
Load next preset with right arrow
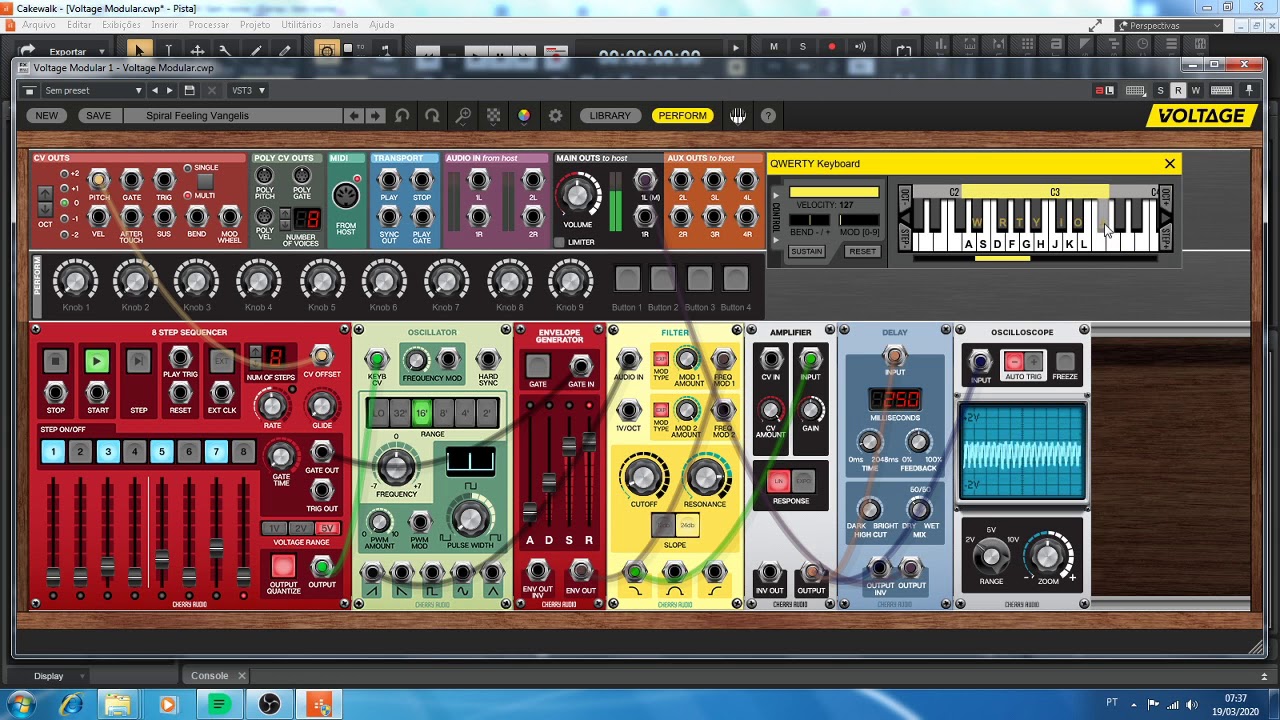coord(375,116)
